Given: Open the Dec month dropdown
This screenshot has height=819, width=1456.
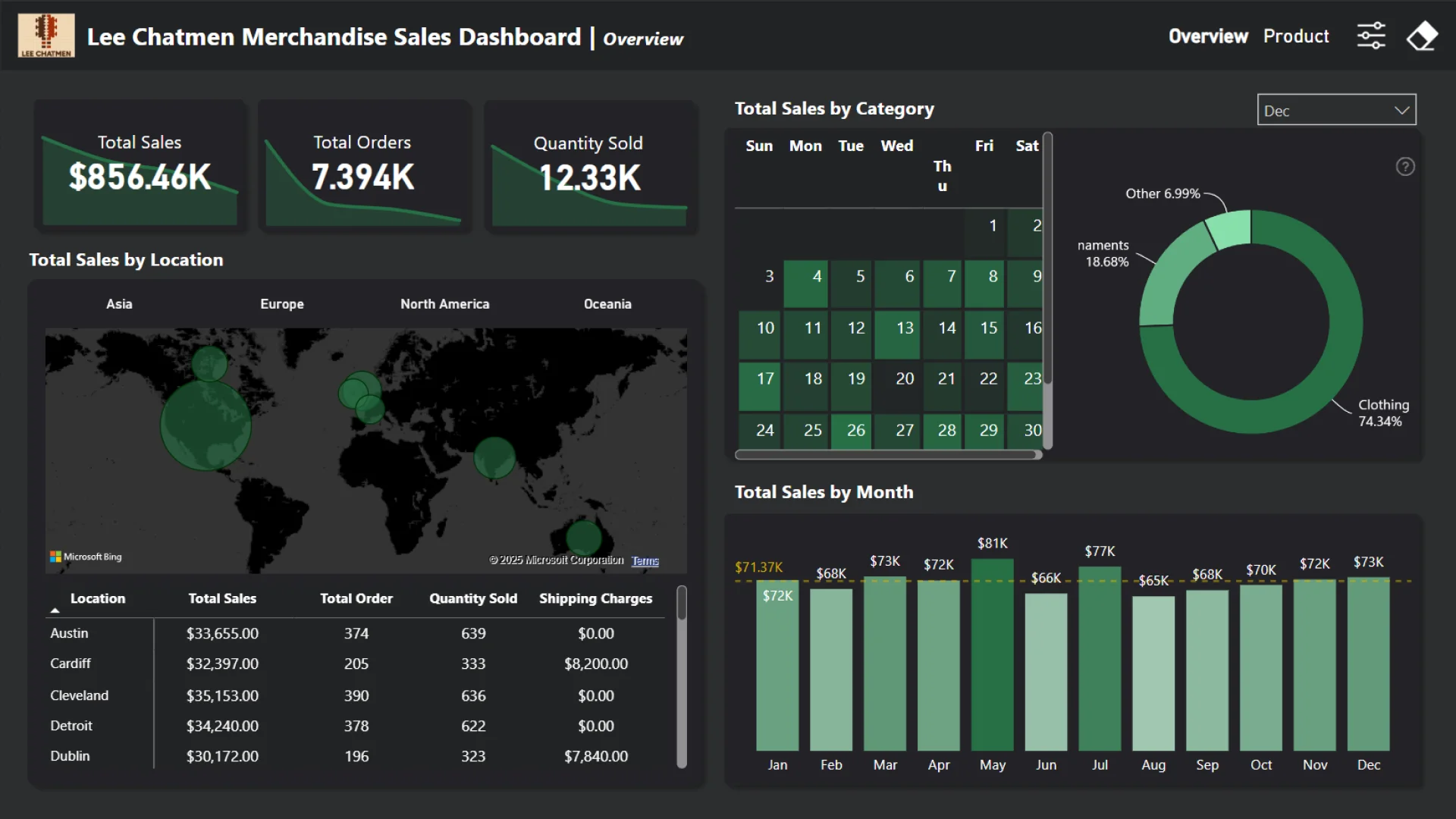Looking at the screenshot, I should tap(1336, 111).
